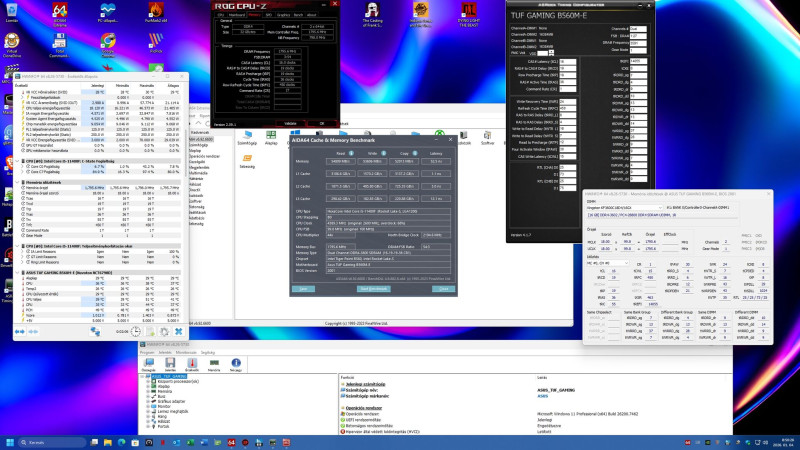Click the HWiNFO sensor window vertical scrollbar

pos(184,153)
